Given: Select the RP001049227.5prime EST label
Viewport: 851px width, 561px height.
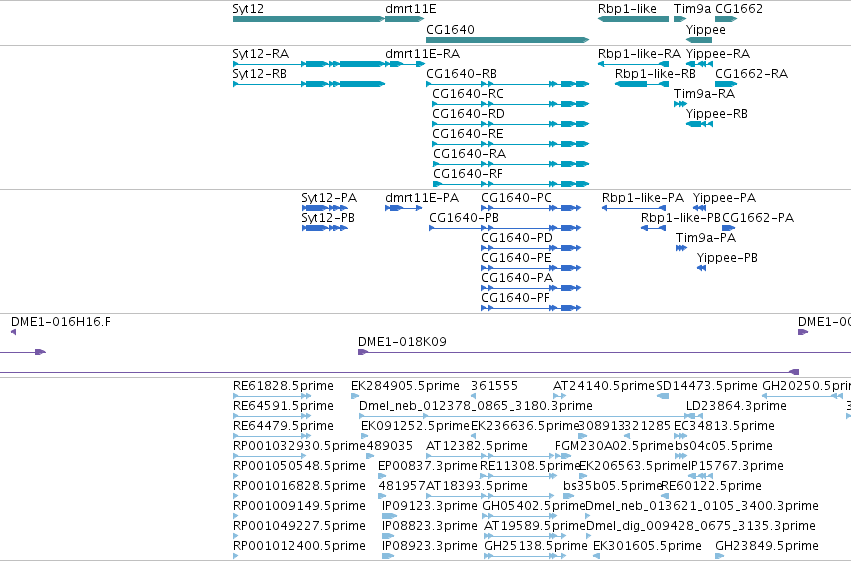Looking at the screenshot, I should (299, 526).
